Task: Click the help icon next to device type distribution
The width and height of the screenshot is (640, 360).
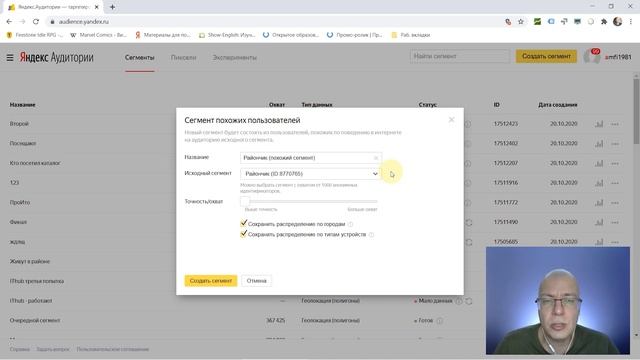Action: [371, 235]
